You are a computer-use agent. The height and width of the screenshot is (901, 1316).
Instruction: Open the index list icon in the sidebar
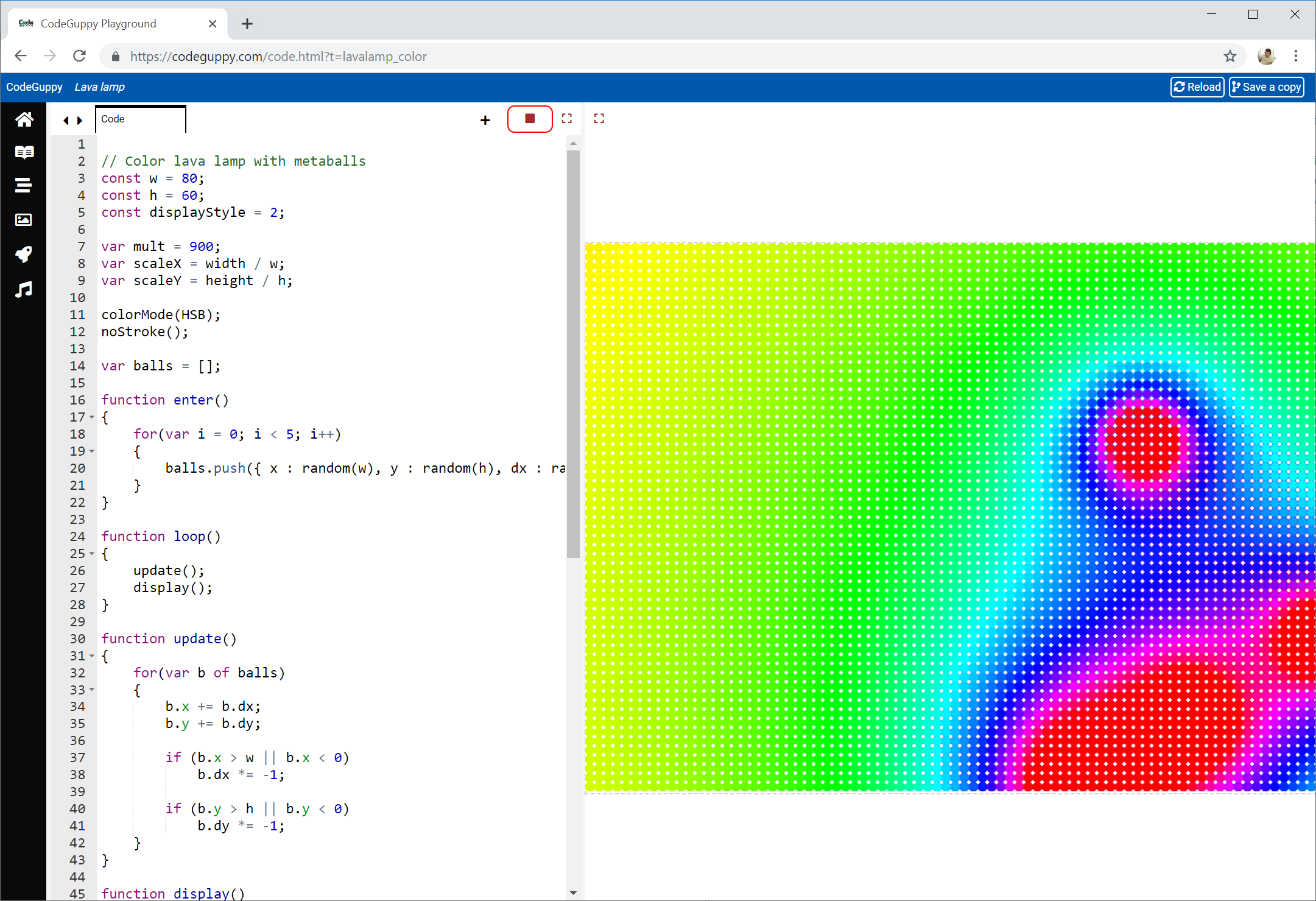tap(24, 185)
